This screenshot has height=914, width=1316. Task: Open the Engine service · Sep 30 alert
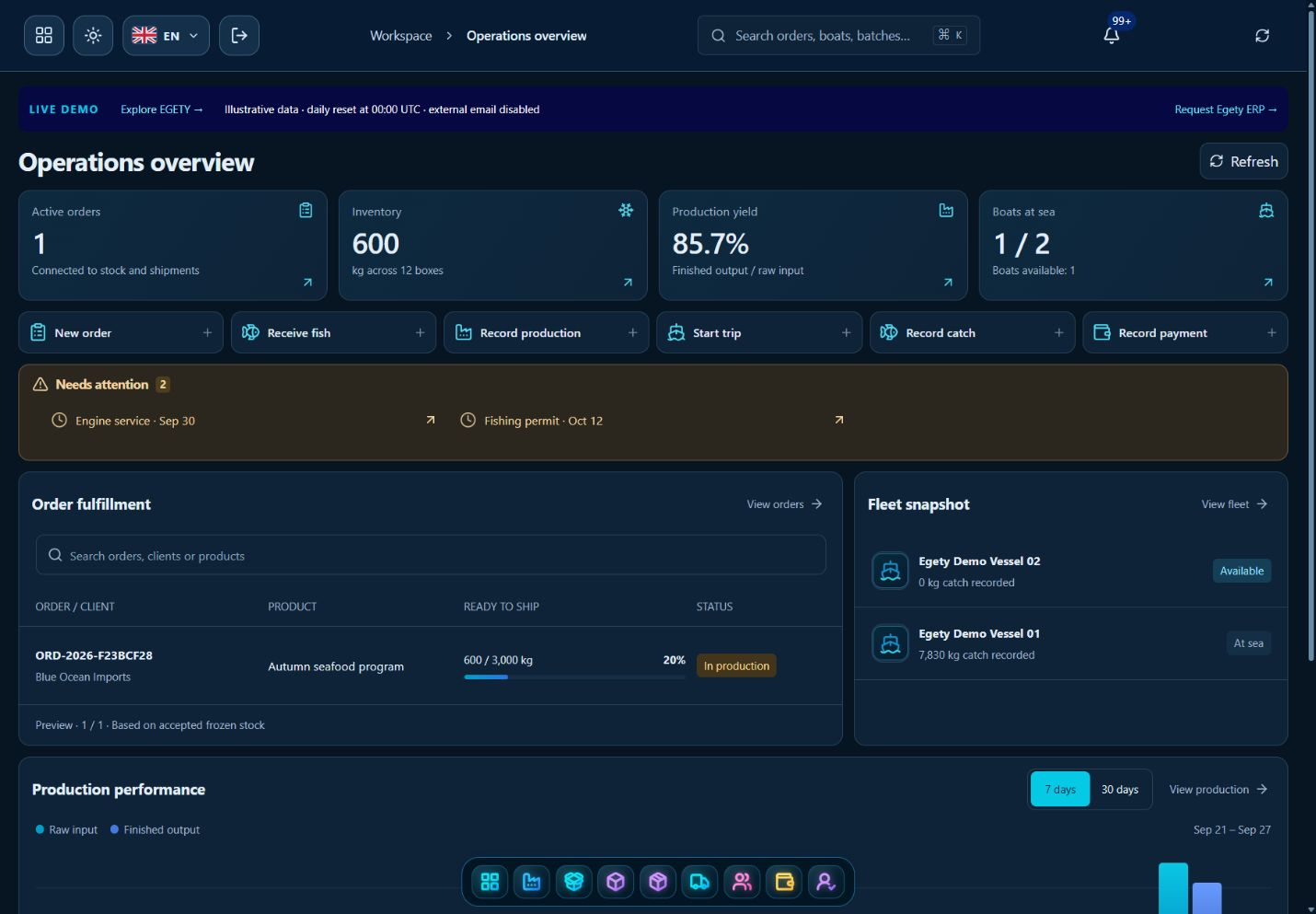coord(243,421)
